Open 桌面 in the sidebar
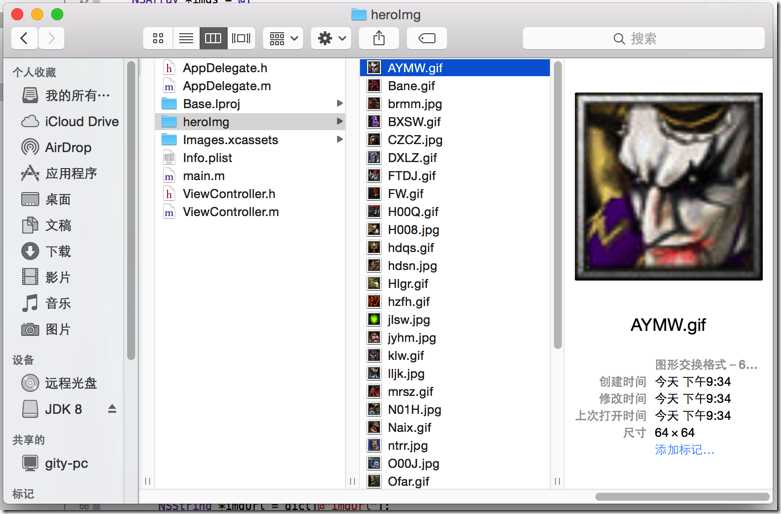 point(46,199)
